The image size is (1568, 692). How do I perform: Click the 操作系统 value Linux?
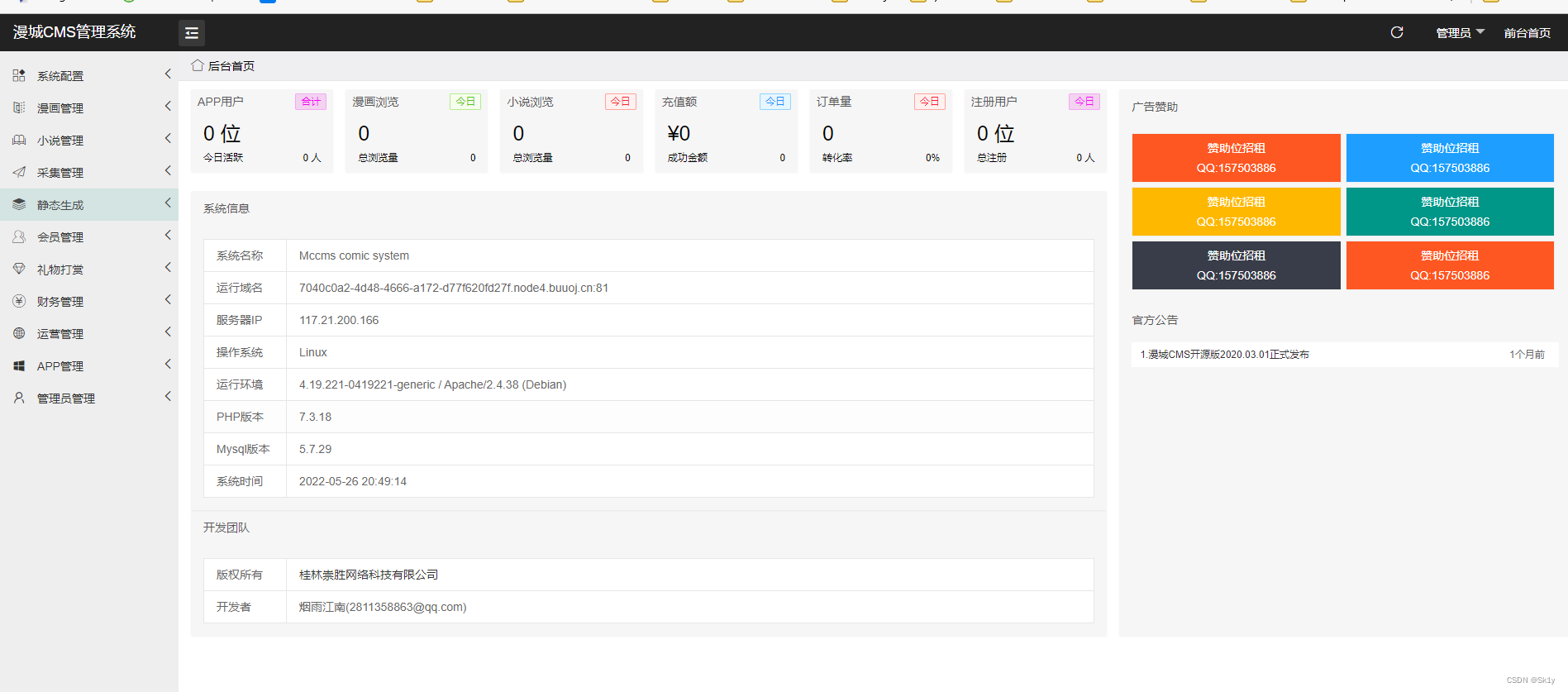(x=313, y=352)
